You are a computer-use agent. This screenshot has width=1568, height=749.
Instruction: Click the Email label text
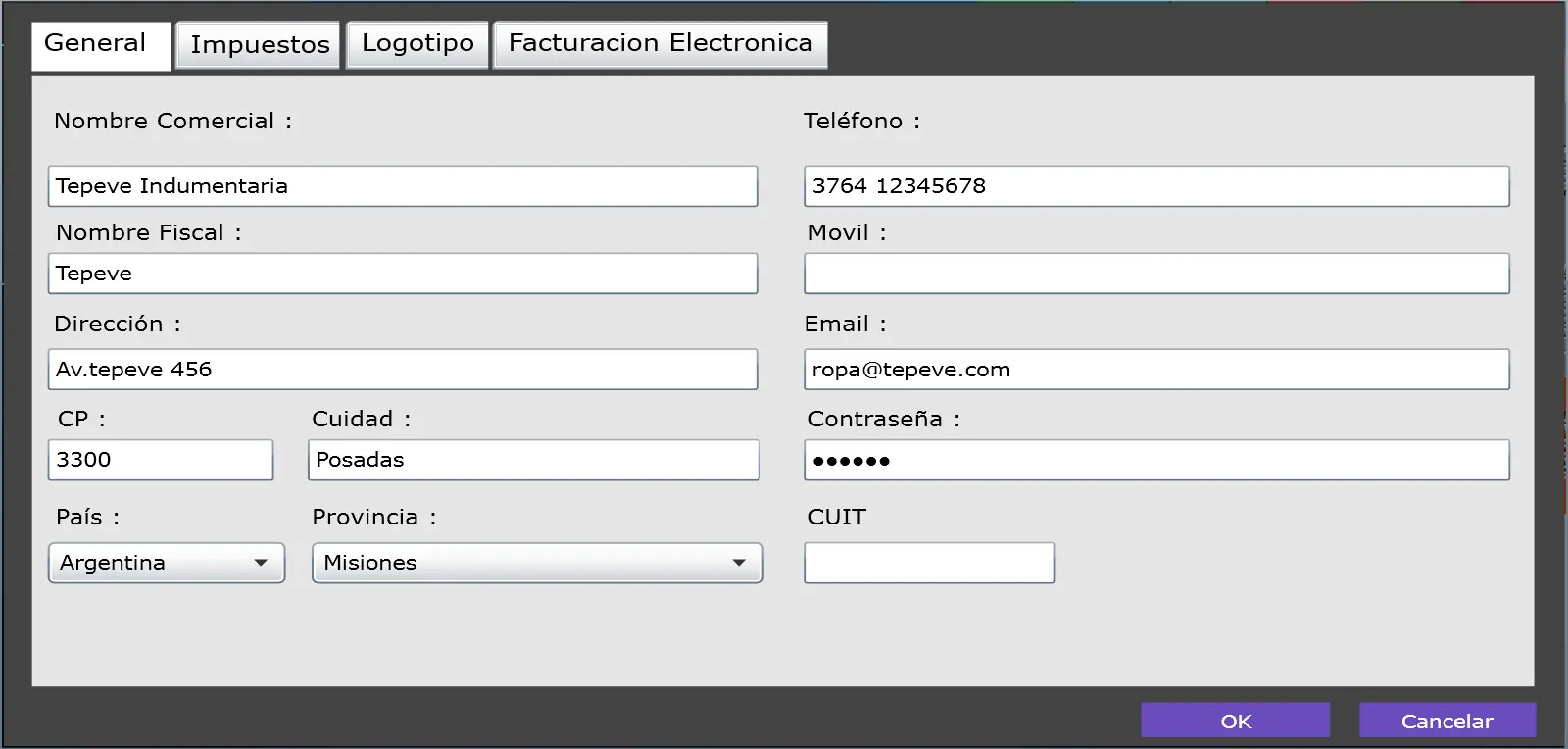pos(845,324)
